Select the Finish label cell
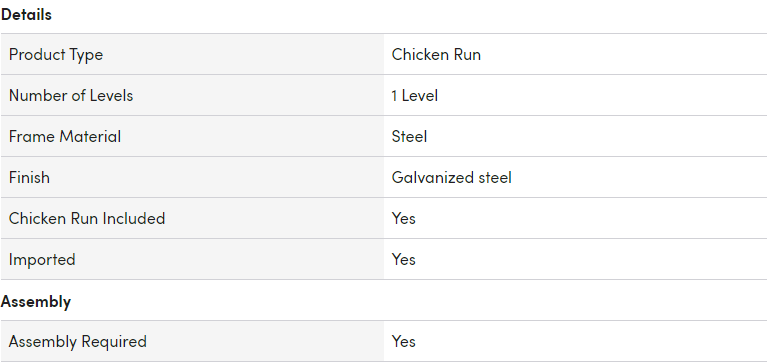Viewport: 771px width, 362px height. (192, 177)
